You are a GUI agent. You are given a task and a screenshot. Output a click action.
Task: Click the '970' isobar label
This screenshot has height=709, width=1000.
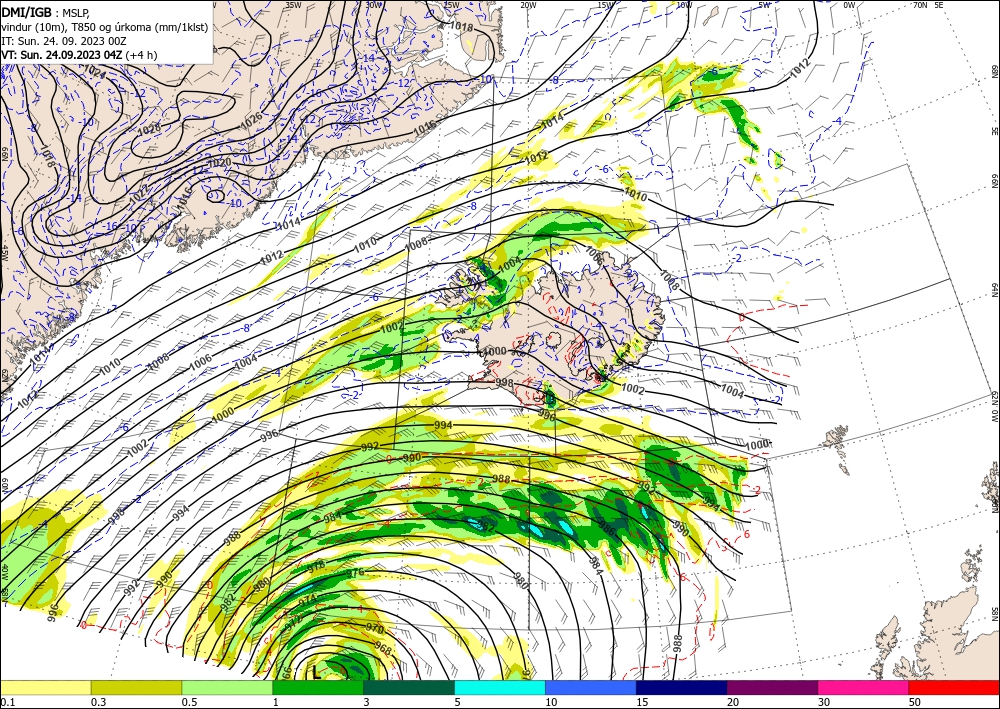pyautogui.click(x=374, y=629)
